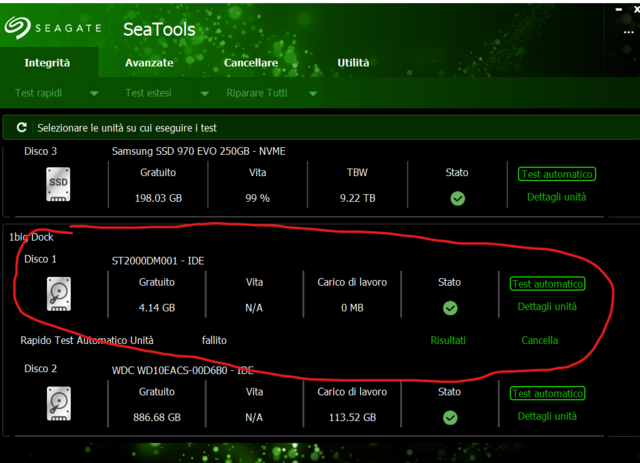Click the Seagate logo icon
Image resolution: width=640 pixels, height=463 pixels.
[x=17, y=27]
